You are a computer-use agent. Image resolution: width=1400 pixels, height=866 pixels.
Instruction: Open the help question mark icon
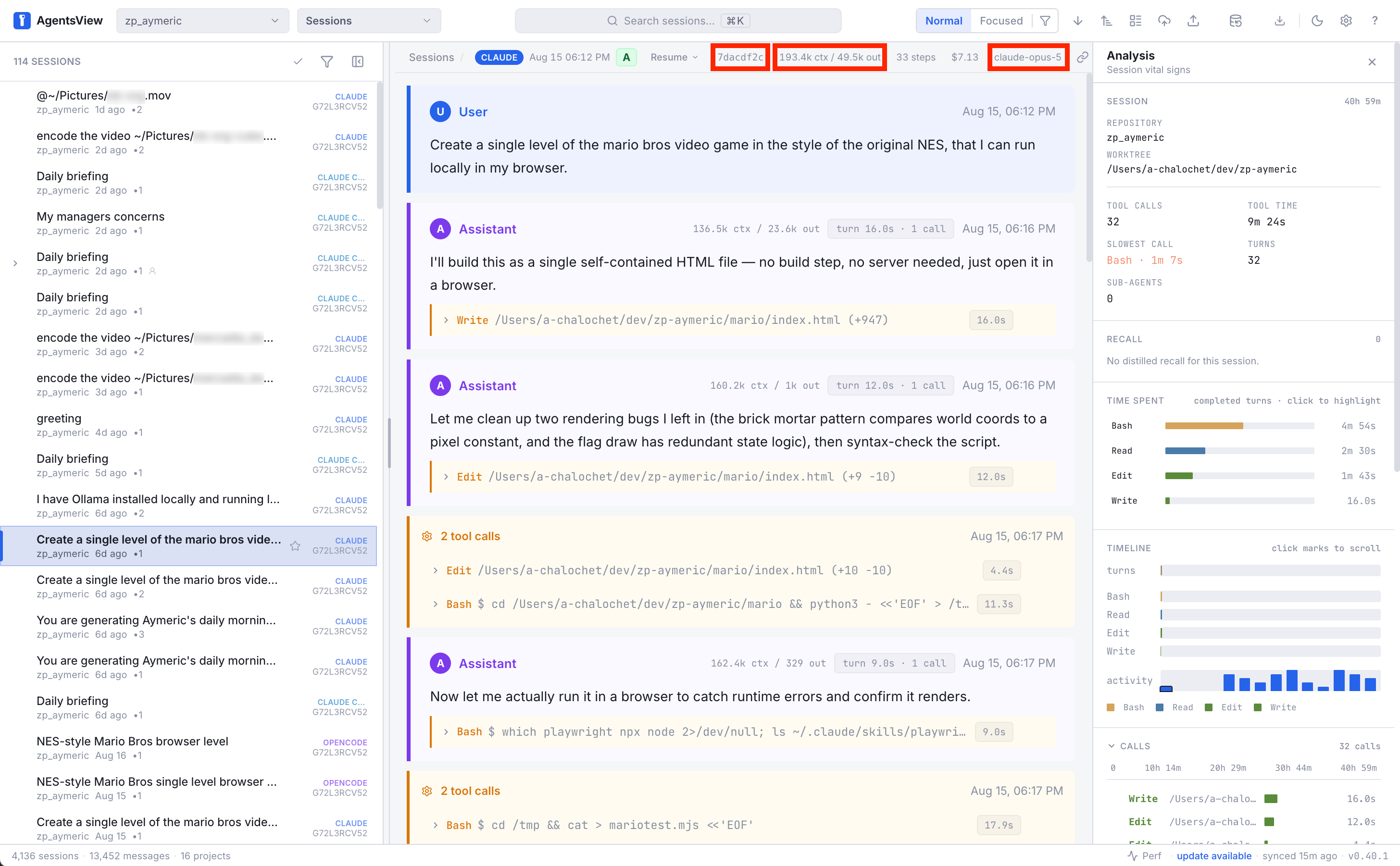(1375, 21)
